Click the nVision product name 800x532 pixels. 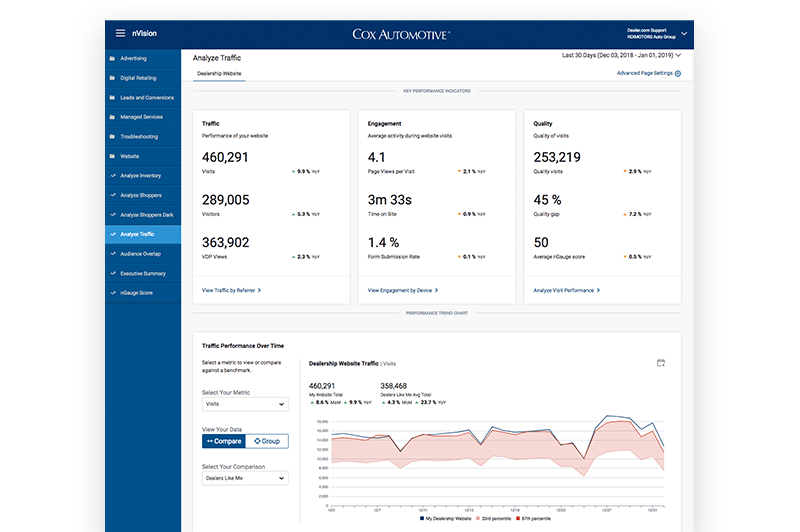point(144,33)
